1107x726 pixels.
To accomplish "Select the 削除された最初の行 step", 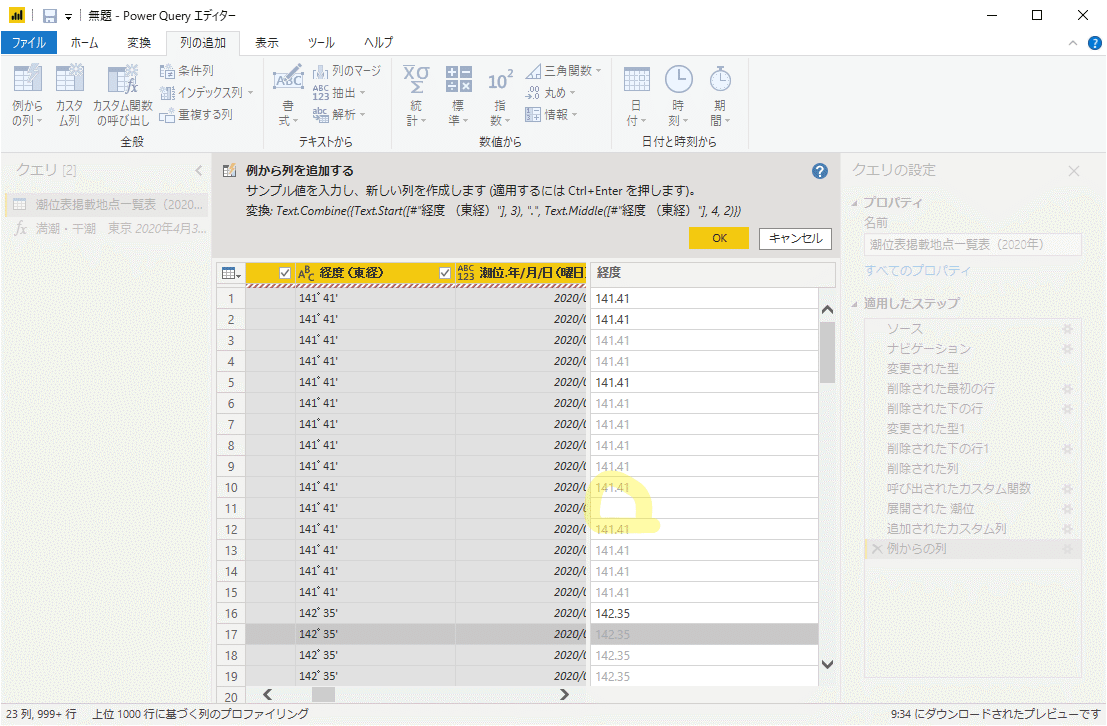I will click(940, 388).
